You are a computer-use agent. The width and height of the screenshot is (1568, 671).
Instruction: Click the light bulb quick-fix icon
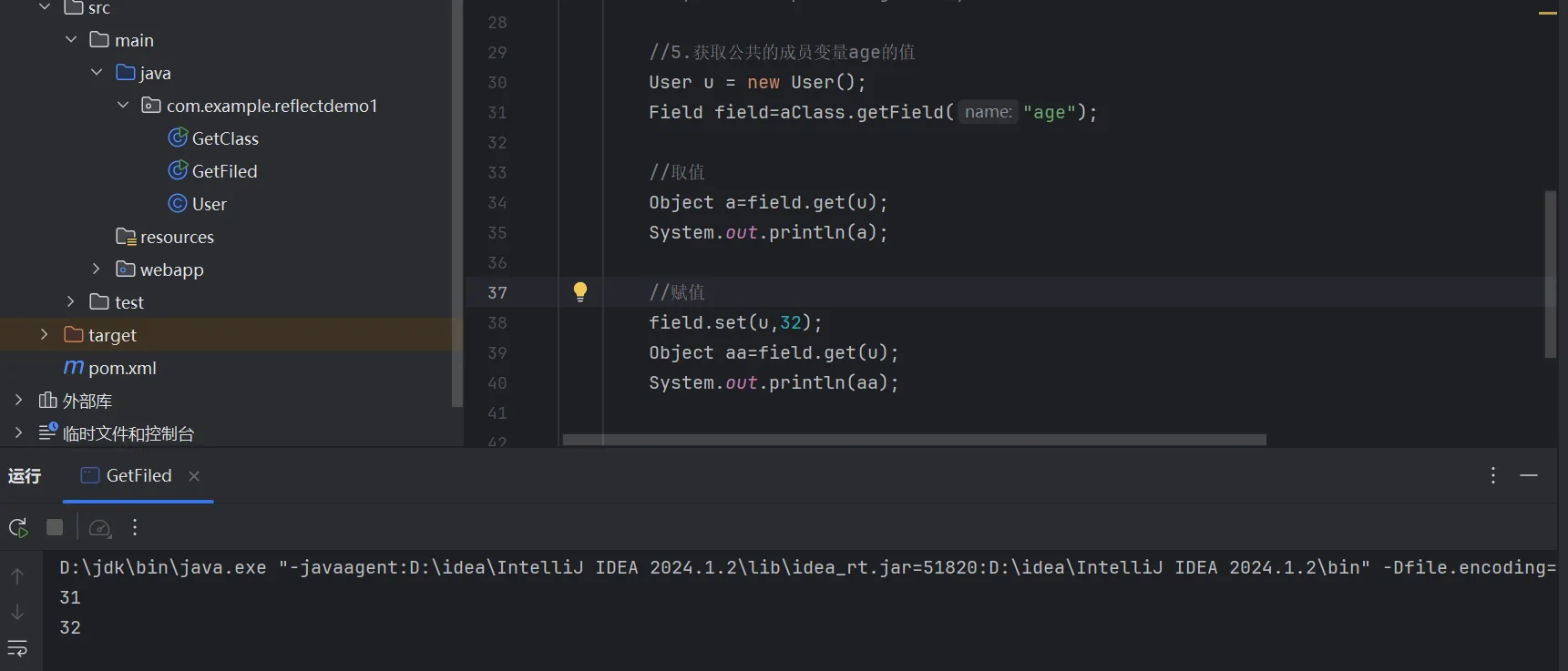pos(580,291)
